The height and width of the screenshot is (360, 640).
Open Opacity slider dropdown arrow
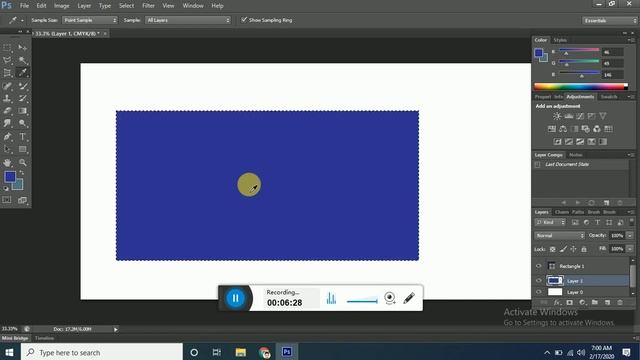(x=630, y=236)
